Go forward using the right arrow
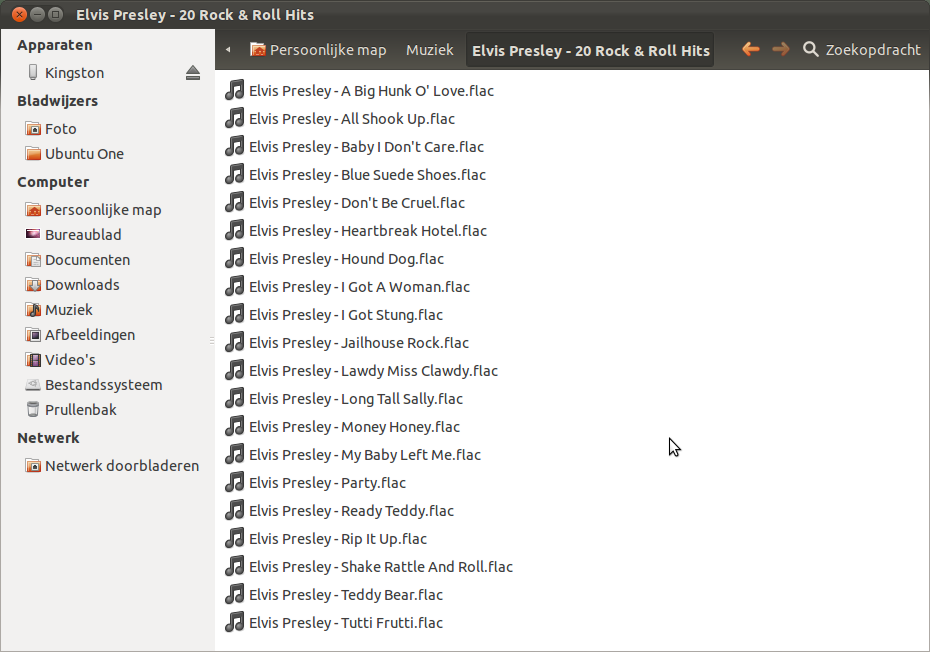The height and width of the screenshot is (652, 930). 780,49
